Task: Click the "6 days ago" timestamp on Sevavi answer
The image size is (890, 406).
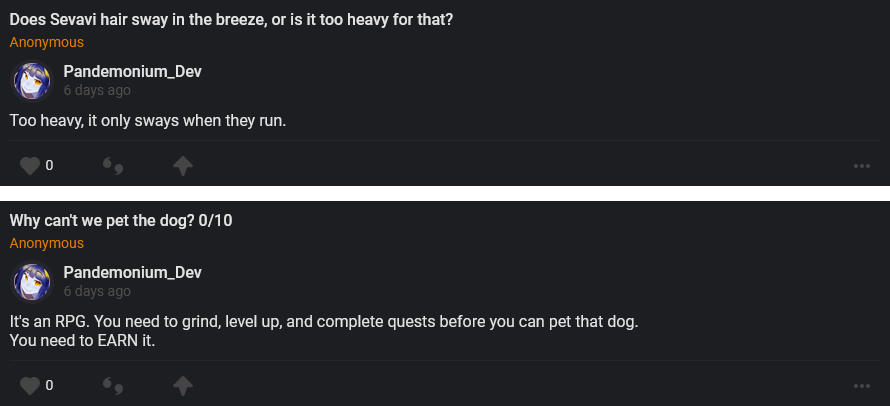Action: pyautogui.click(x=97, y=91)
